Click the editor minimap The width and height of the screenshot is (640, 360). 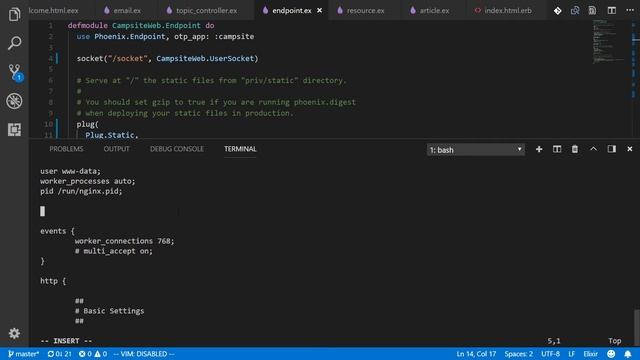[608, 41]
